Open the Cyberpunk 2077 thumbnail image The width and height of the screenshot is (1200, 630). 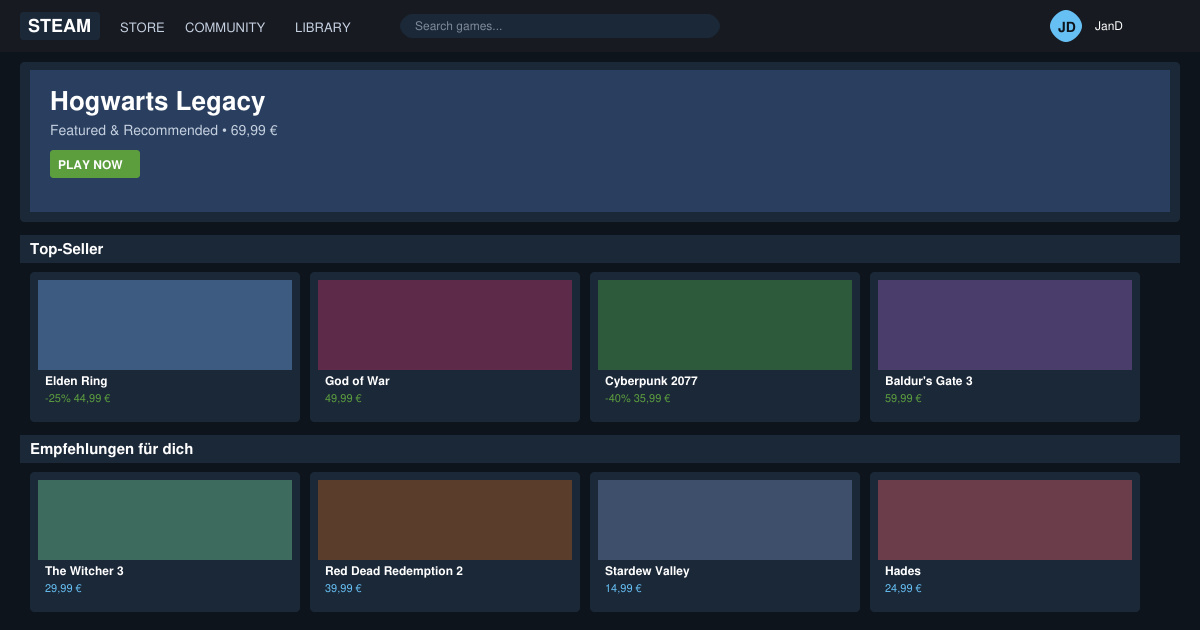point(725,325)
